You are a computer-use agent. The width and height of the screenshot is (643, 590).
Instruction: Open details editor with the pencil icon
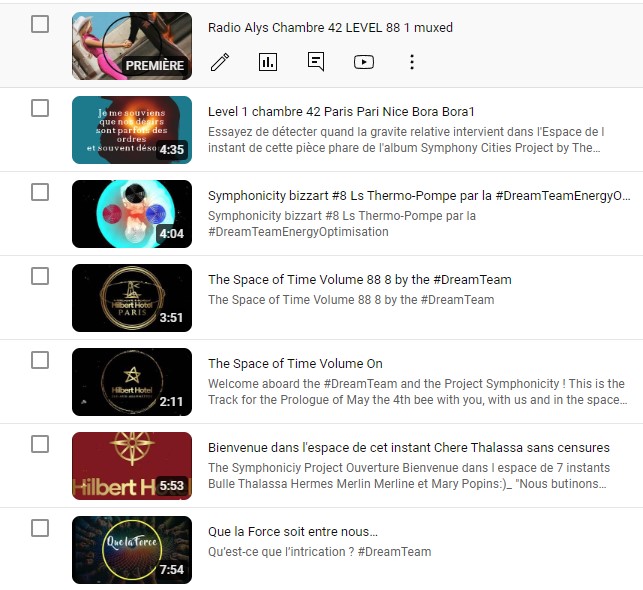pyautogui.click(x=220, y=62)
